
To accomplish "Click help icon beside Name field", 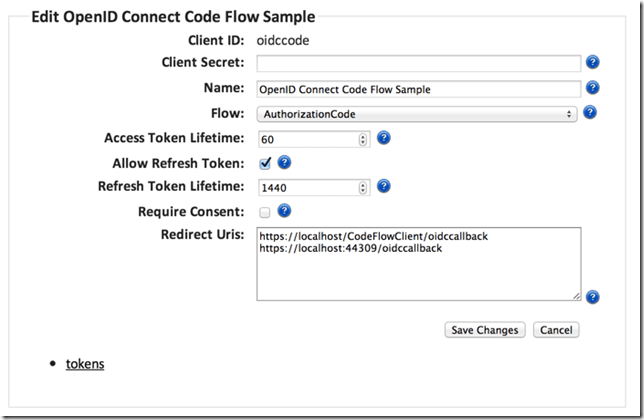I will coord(593,88).
